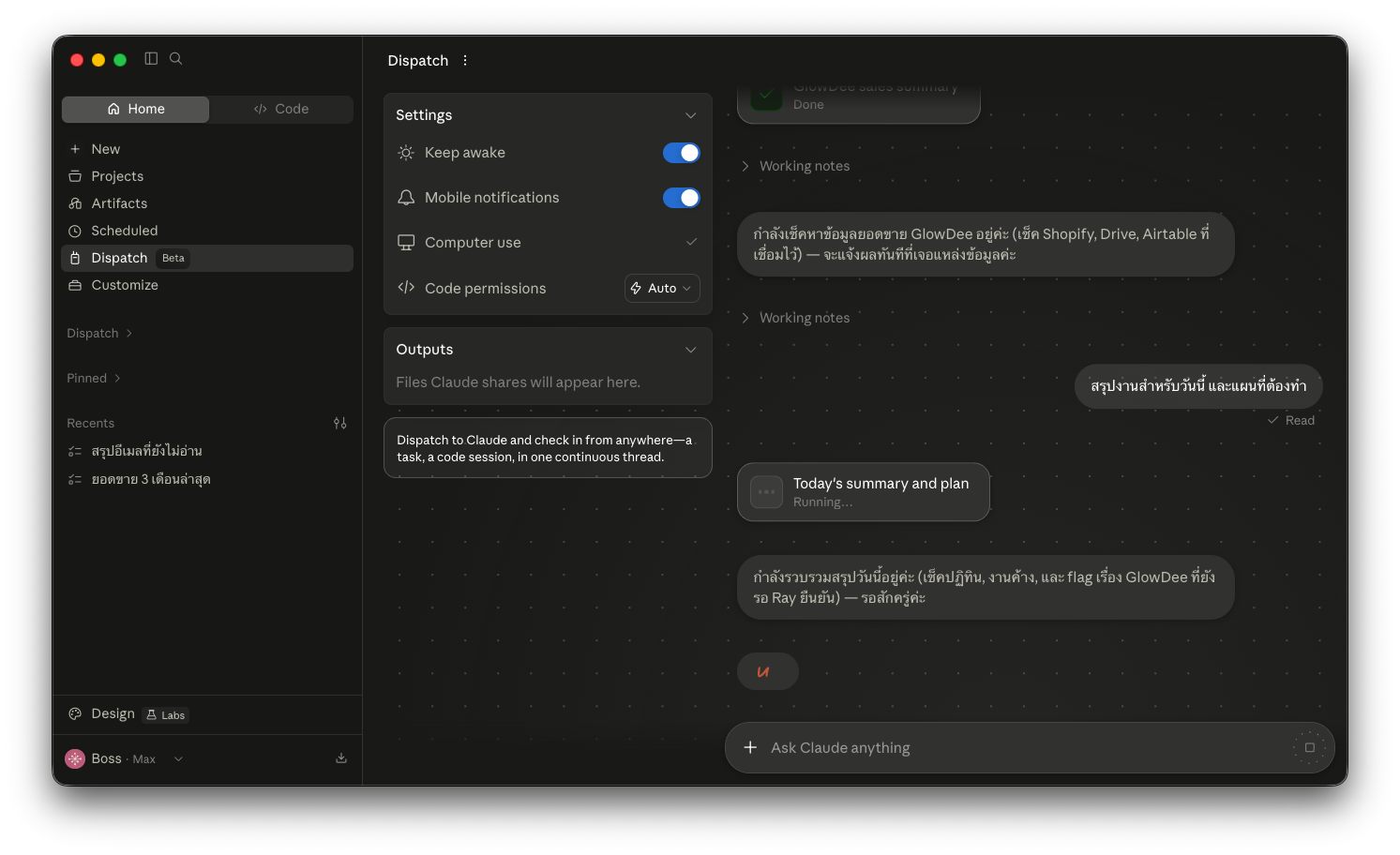Click message about GlowDee Shopify Drive Airtable
This screenshot has width=1400, height=855.
click(986, 245)
